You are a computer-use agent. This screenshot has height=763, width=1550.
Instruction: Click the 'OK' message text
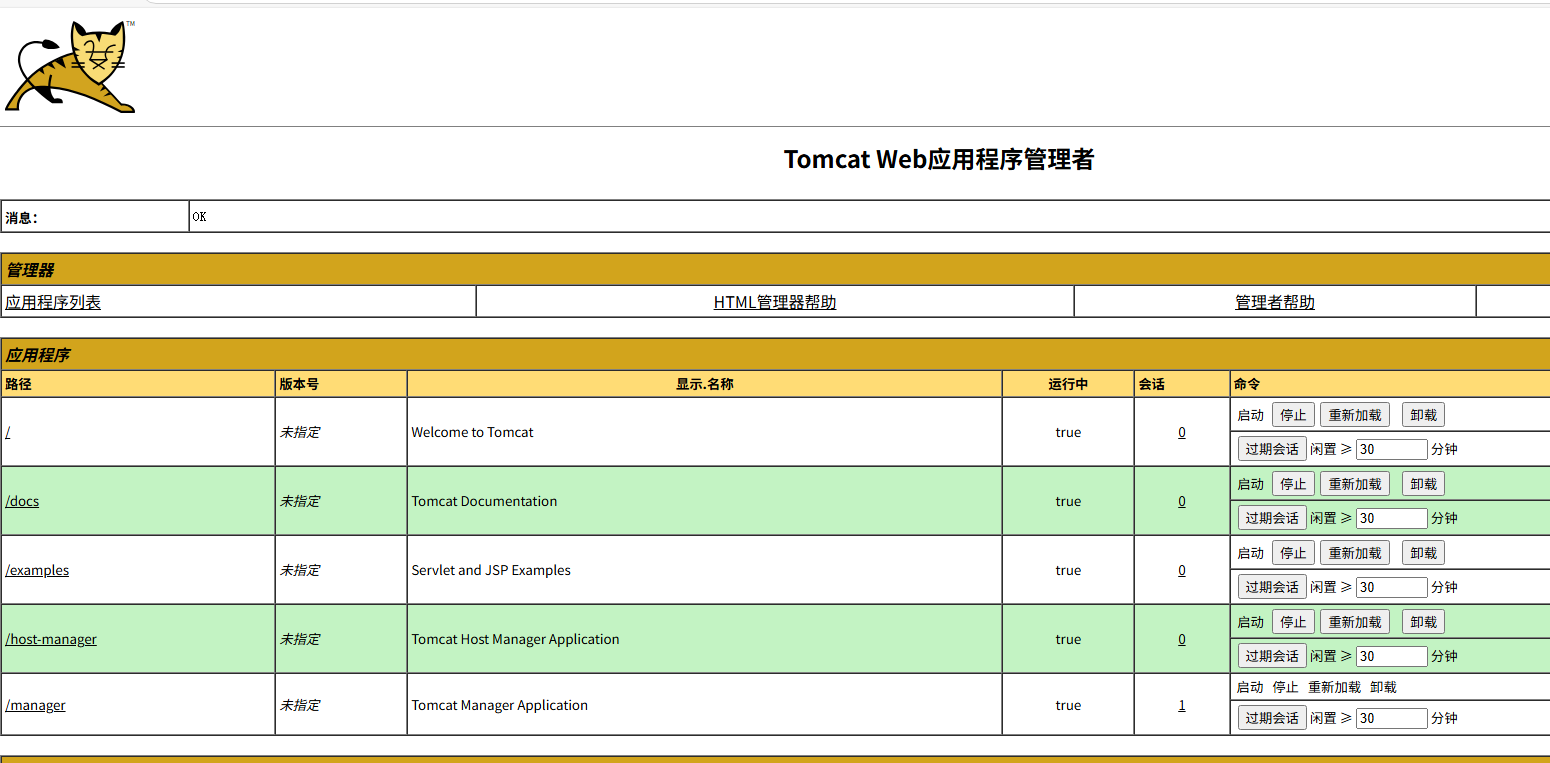pos(200,216)
